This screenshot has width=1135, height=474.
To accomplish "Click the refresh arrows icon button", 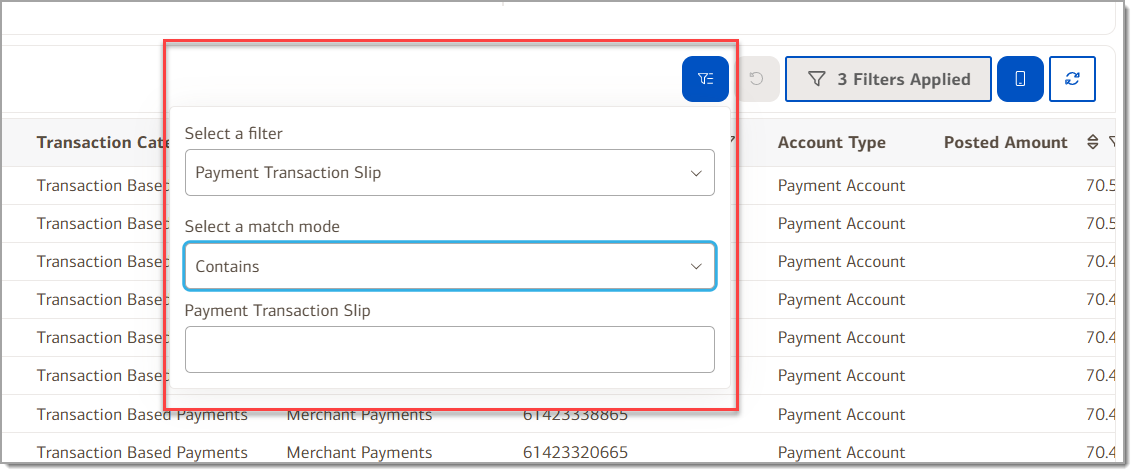I will [x=1072, y=79].
